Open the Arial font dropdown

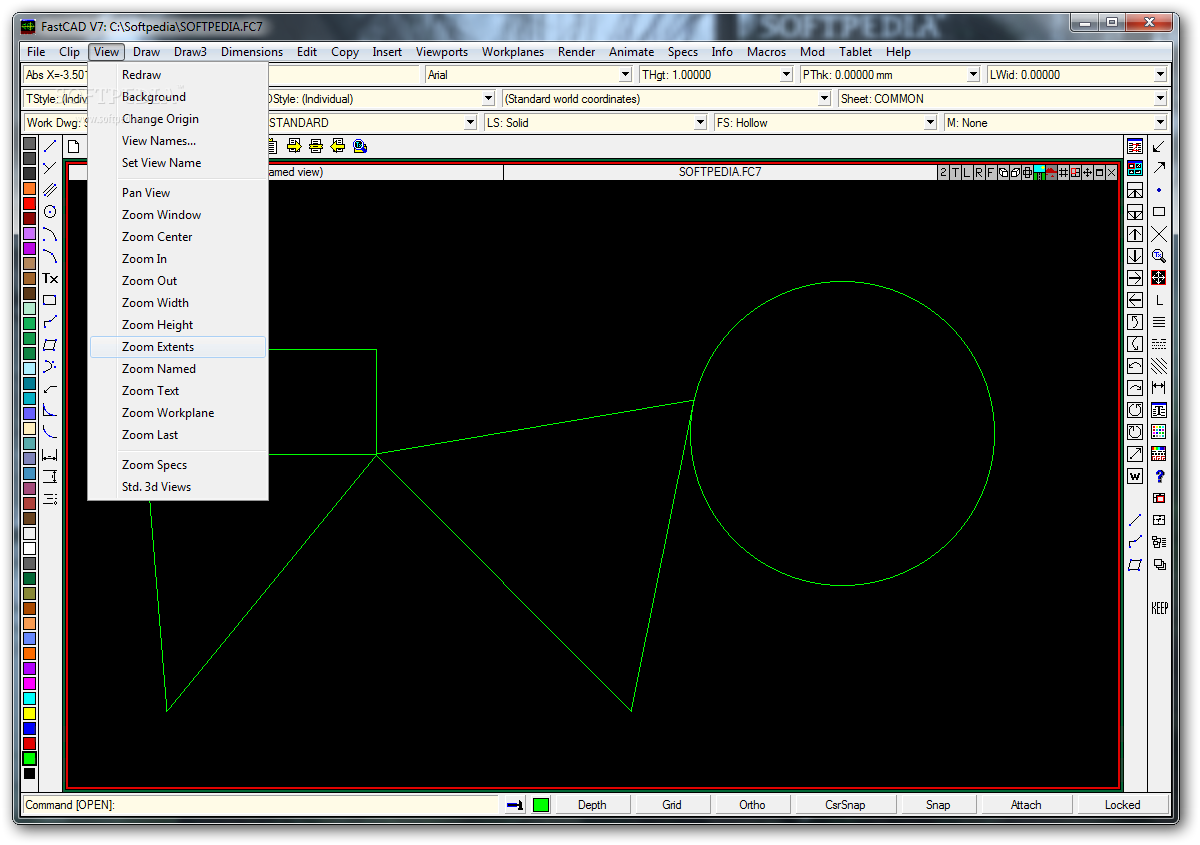(529, 75)
